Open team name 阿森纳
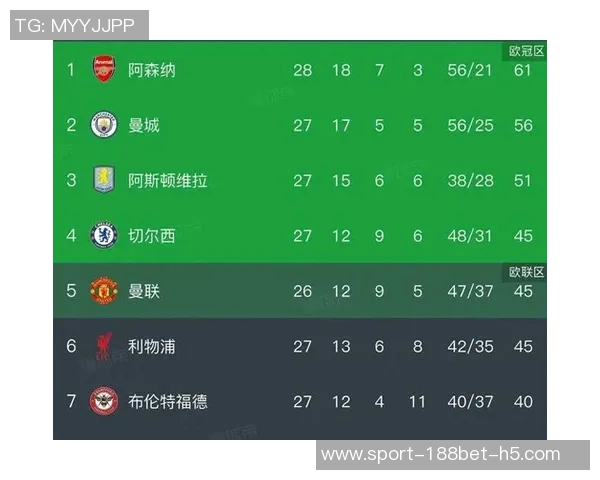 (152, 70)
